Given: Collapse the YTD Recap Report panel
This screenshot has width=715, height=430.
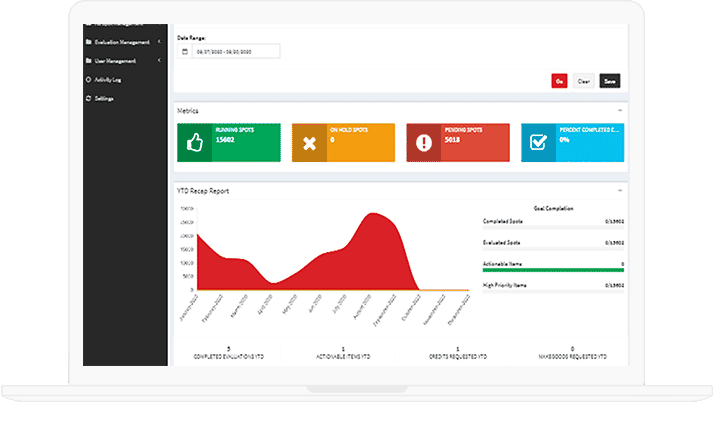Looking at the screenshot, I should 620,190.
